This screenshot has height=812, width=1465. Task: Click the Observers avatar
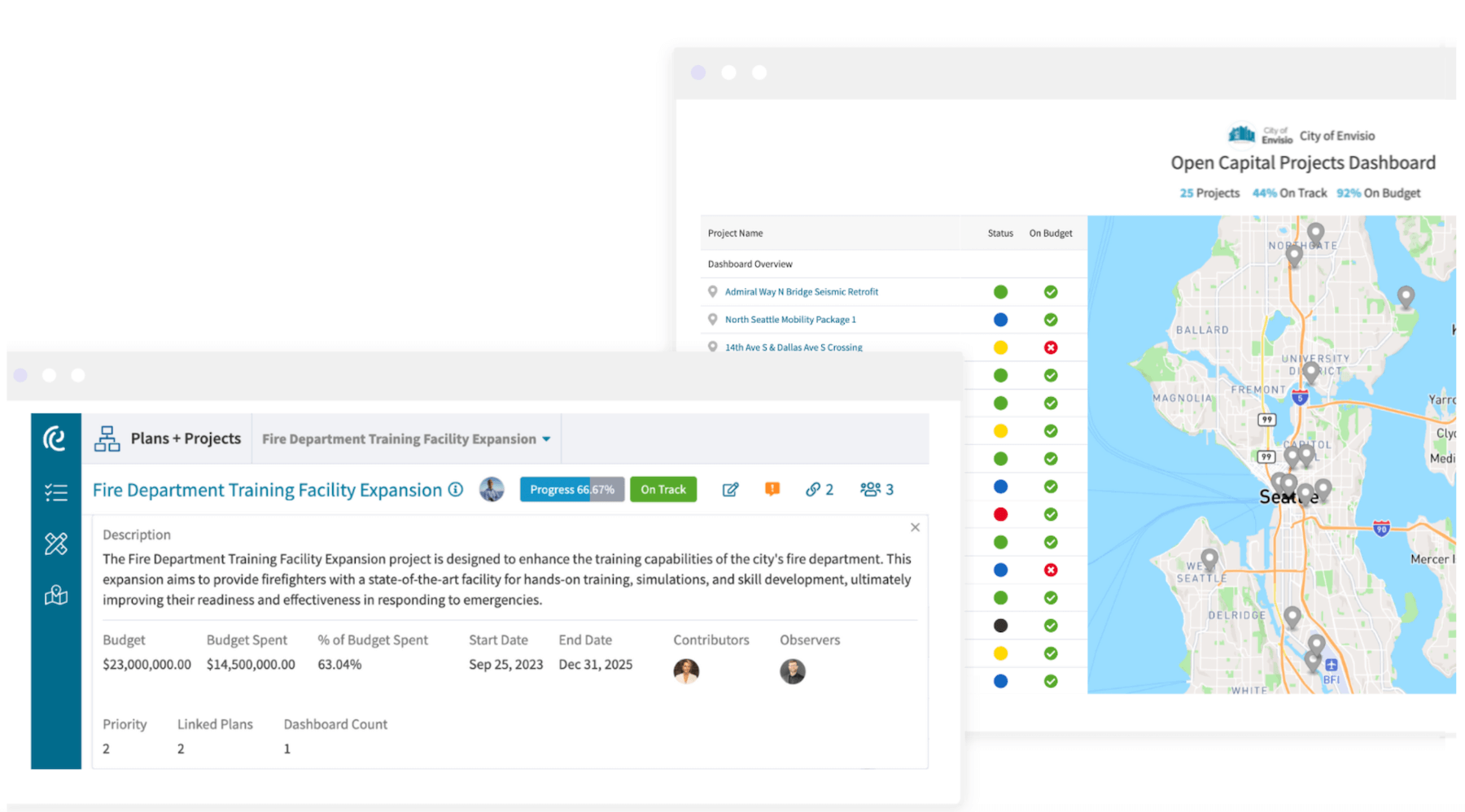click(793, 670)
